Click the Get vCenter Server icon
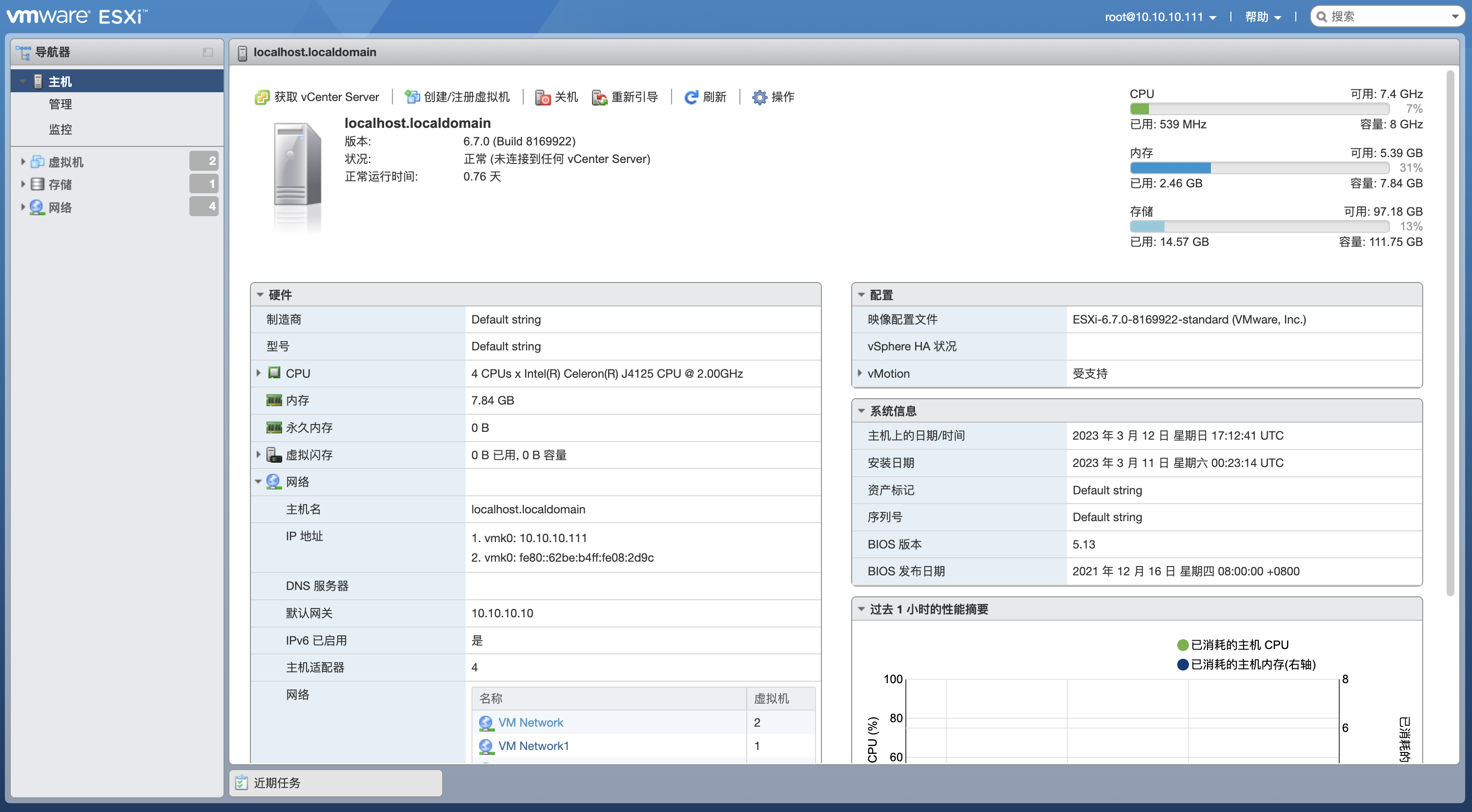This screenshot has width=1472, height=812. coord(262,97)
